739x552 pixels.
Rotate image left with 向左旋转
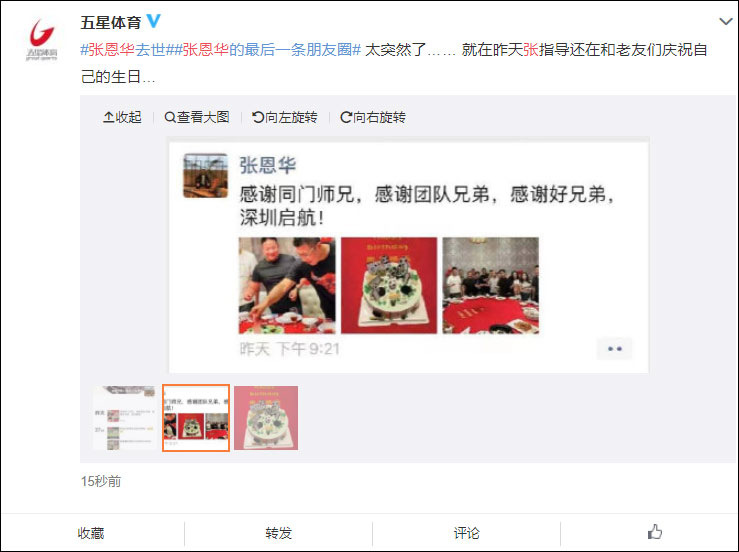(285, 117)
